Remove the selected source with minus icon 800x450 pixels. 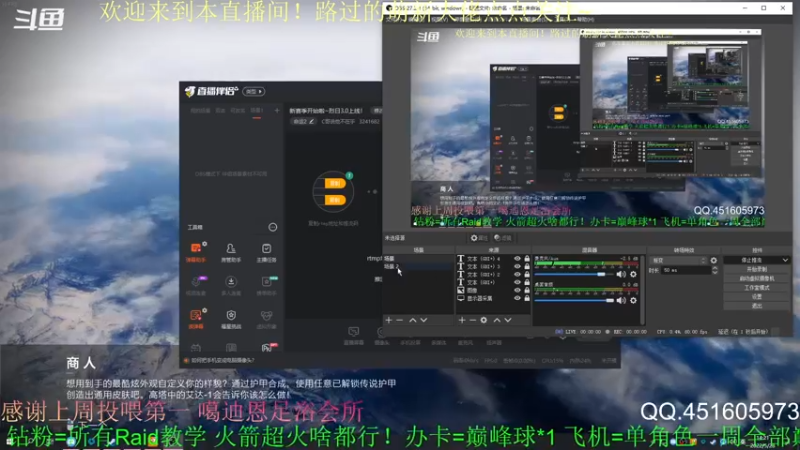(x=473, y=320)
